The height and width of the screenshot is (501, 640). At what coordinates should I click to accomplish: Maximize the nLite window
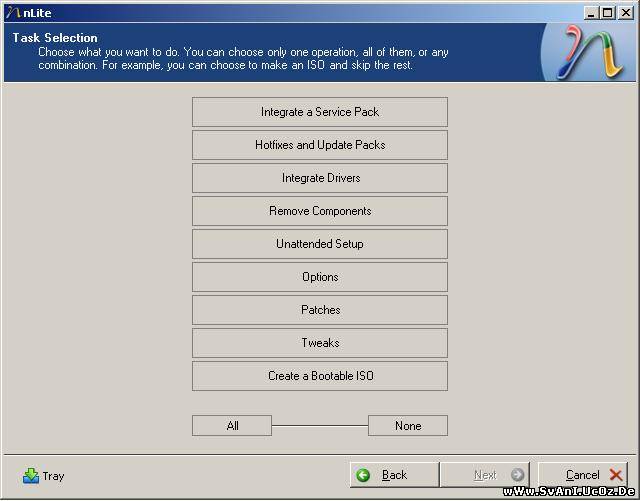608,12
